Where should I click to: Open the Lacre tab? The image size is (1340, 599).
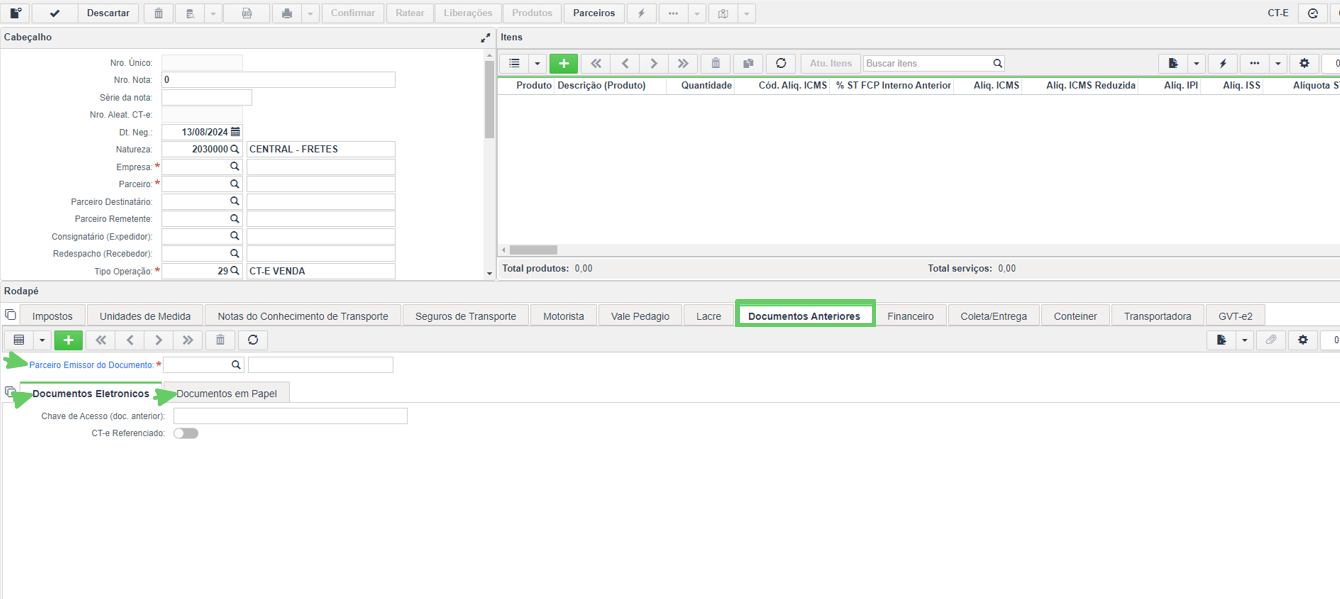point(709,316)
